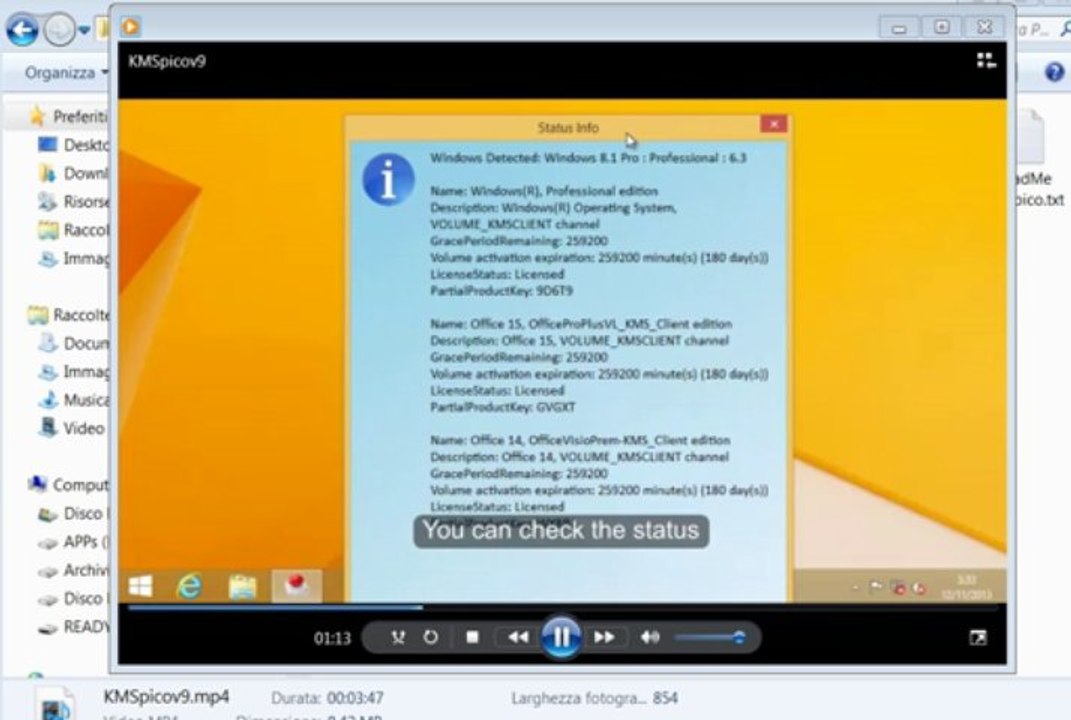
Task: Click the Larghezza fotogramma 854 value
Action: 665,698
